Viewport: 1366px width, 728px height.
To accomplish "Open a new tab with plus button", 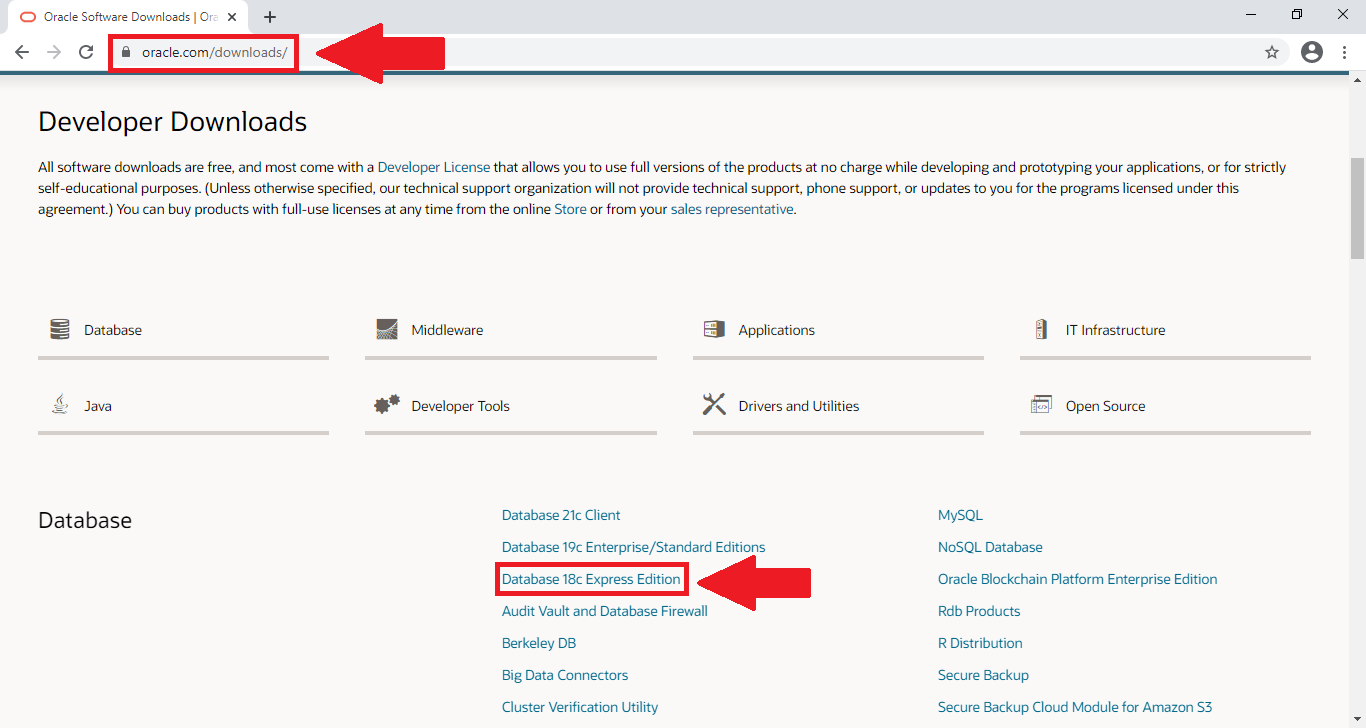I will pyautogui.click(x=270, y=17).
